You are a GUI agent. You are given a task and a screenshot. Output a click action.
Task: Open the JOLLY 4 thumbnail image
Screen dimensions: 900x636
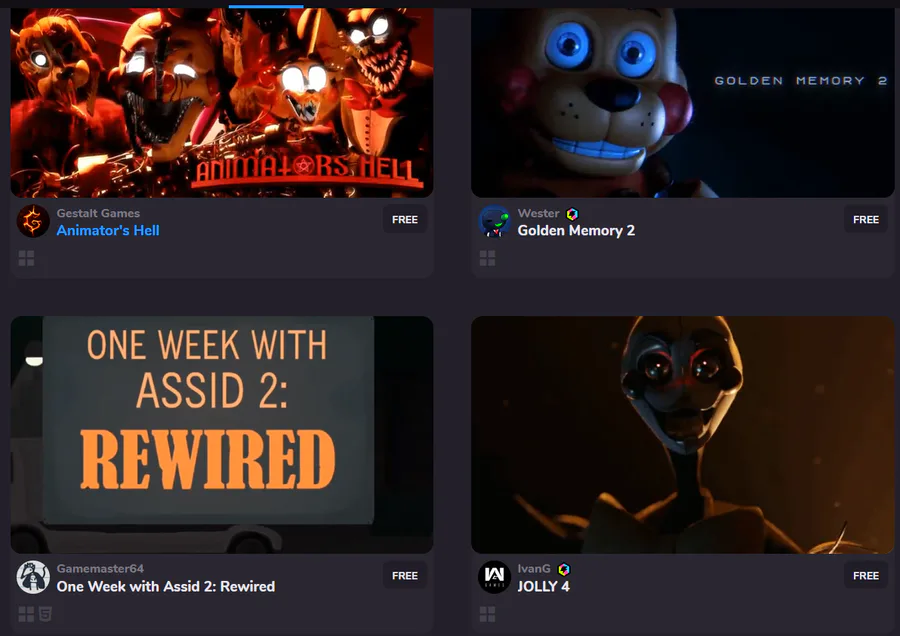coord(682,435)
